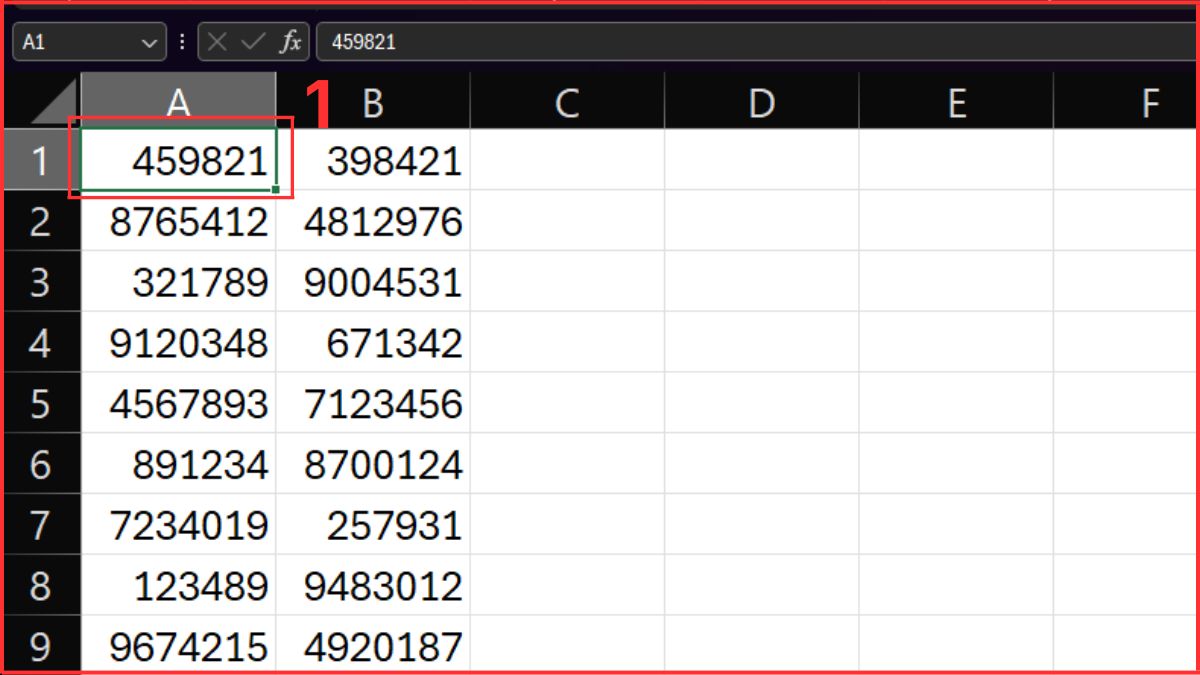
Task: Select cell containing 257931
Action: (x=373, y=525)
